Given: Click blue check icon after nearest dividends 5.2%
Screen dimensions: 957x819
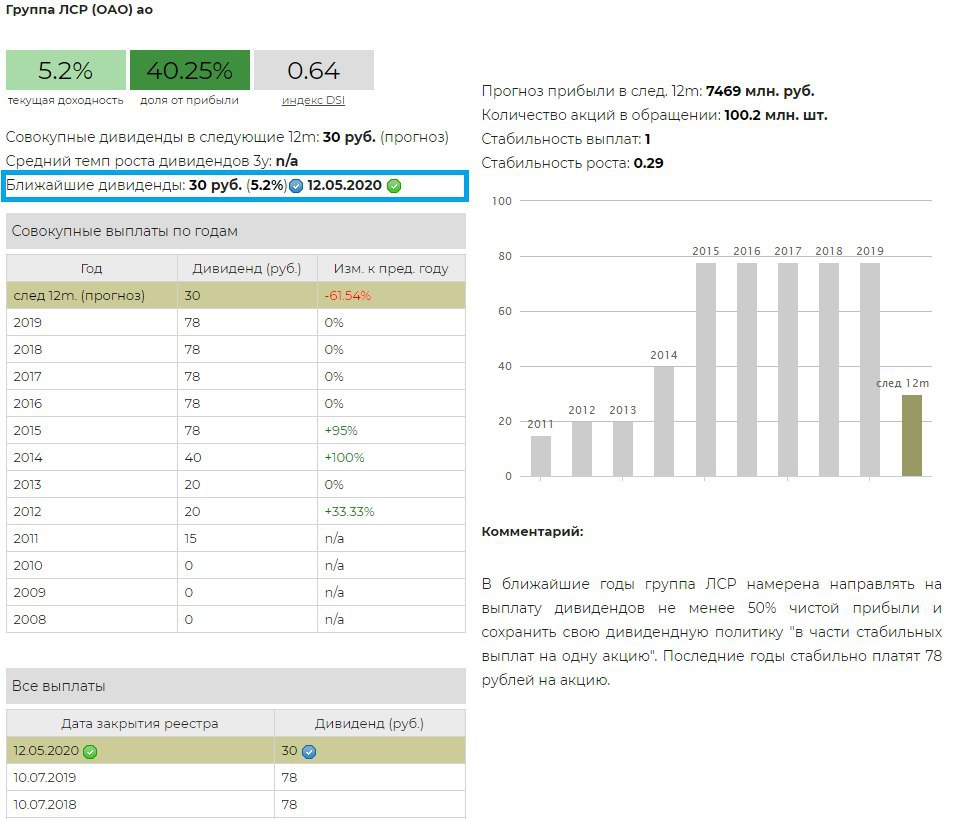Looking at the screenshot, I should (x=296, y=186).
